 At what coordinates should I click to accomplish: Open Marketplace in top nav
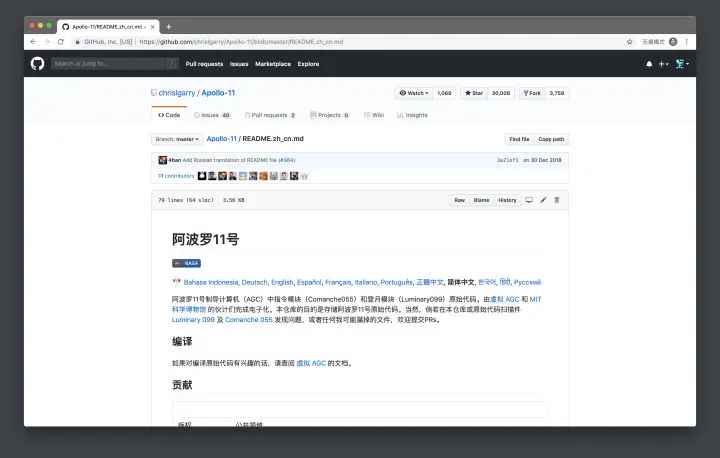pos(273,64)
